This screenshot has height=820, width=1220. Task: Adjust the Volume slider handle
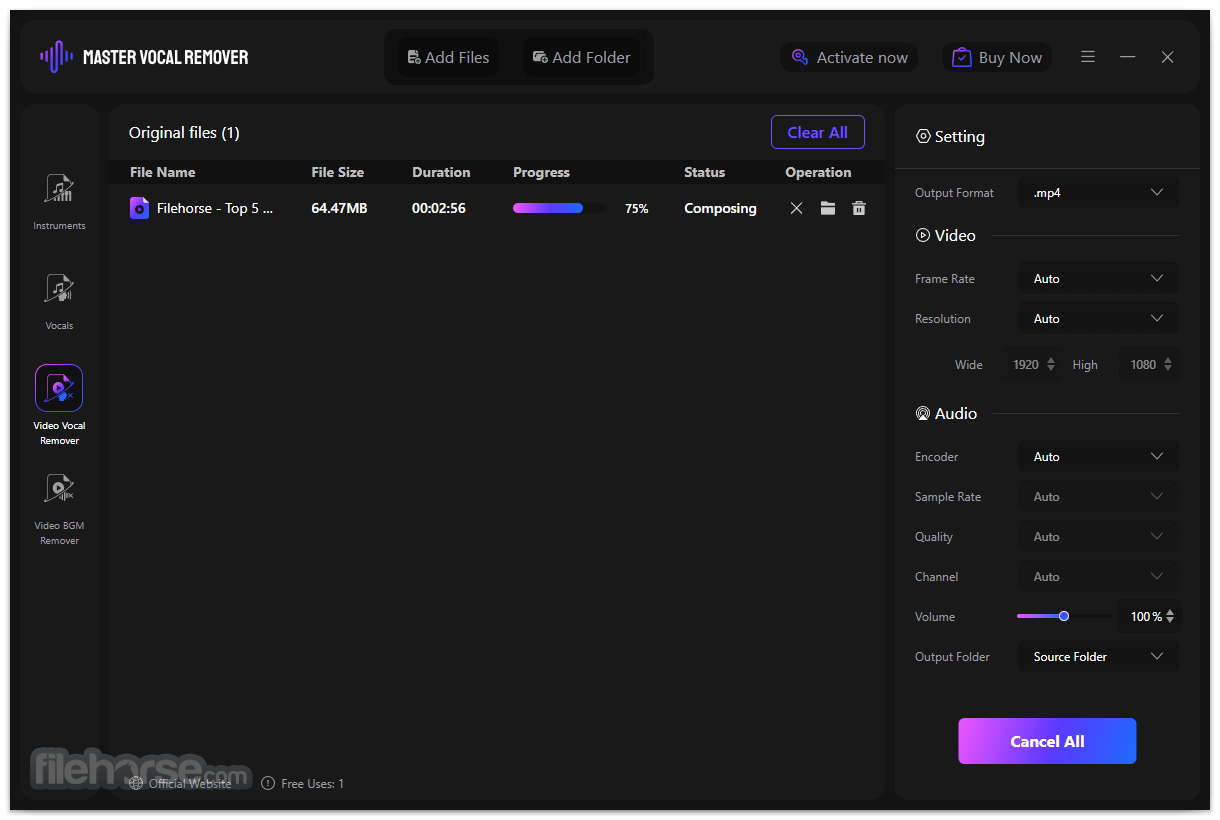pyautogui.click(x=1064, y=616)
